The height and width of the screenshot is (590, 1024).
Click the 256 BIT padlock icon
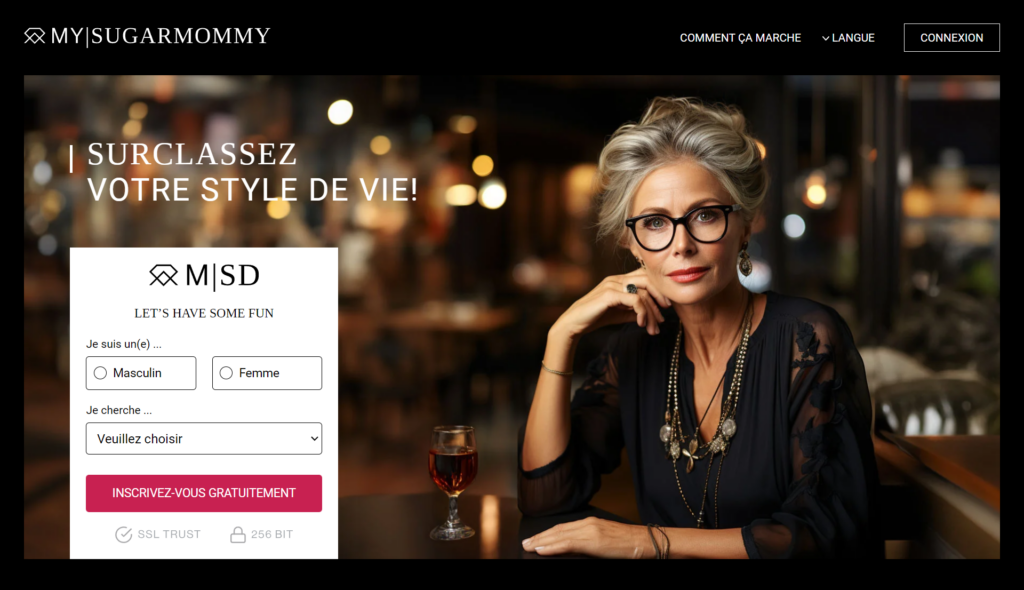pyautogui.click(x=238, y=534)
